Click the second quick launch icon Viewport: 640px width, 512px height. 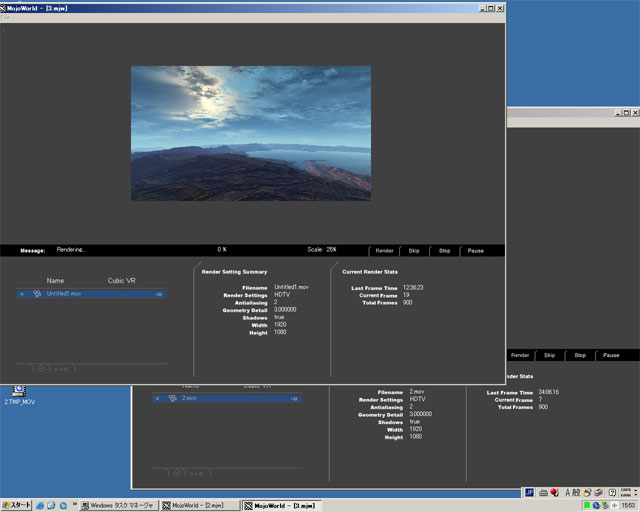click(x=51, y=505)
